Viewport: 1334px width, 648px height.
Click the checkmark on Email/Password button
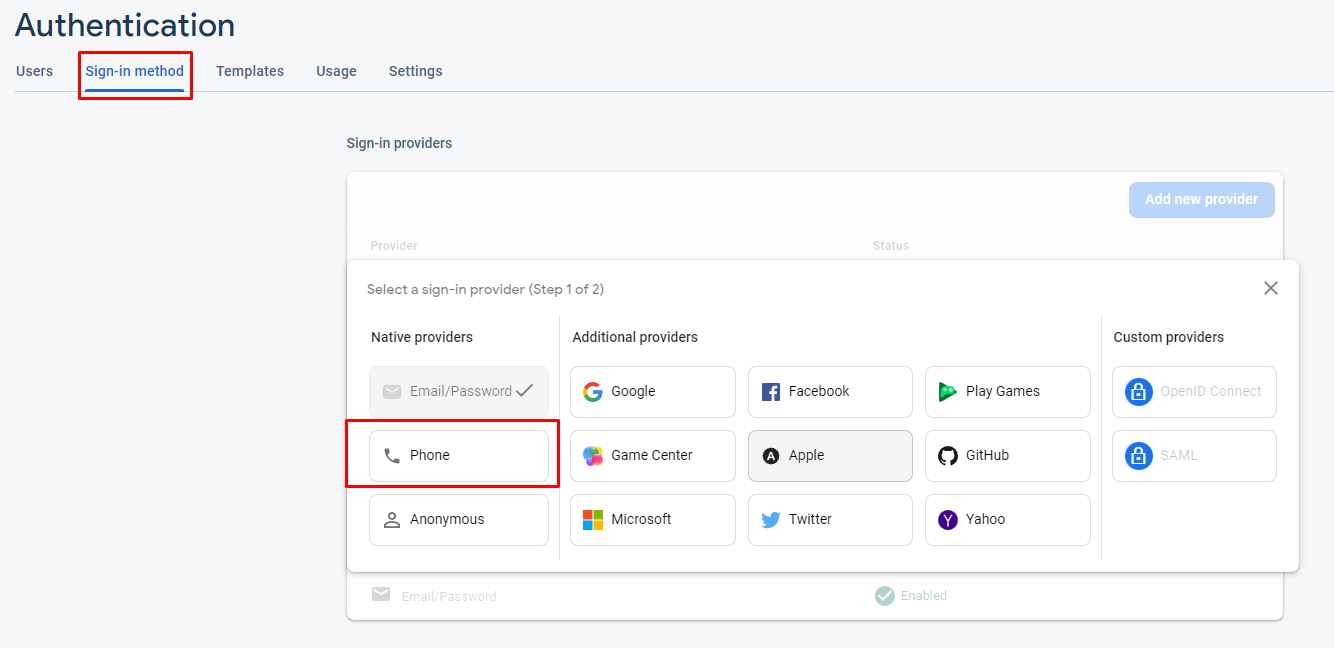(525, 391)
